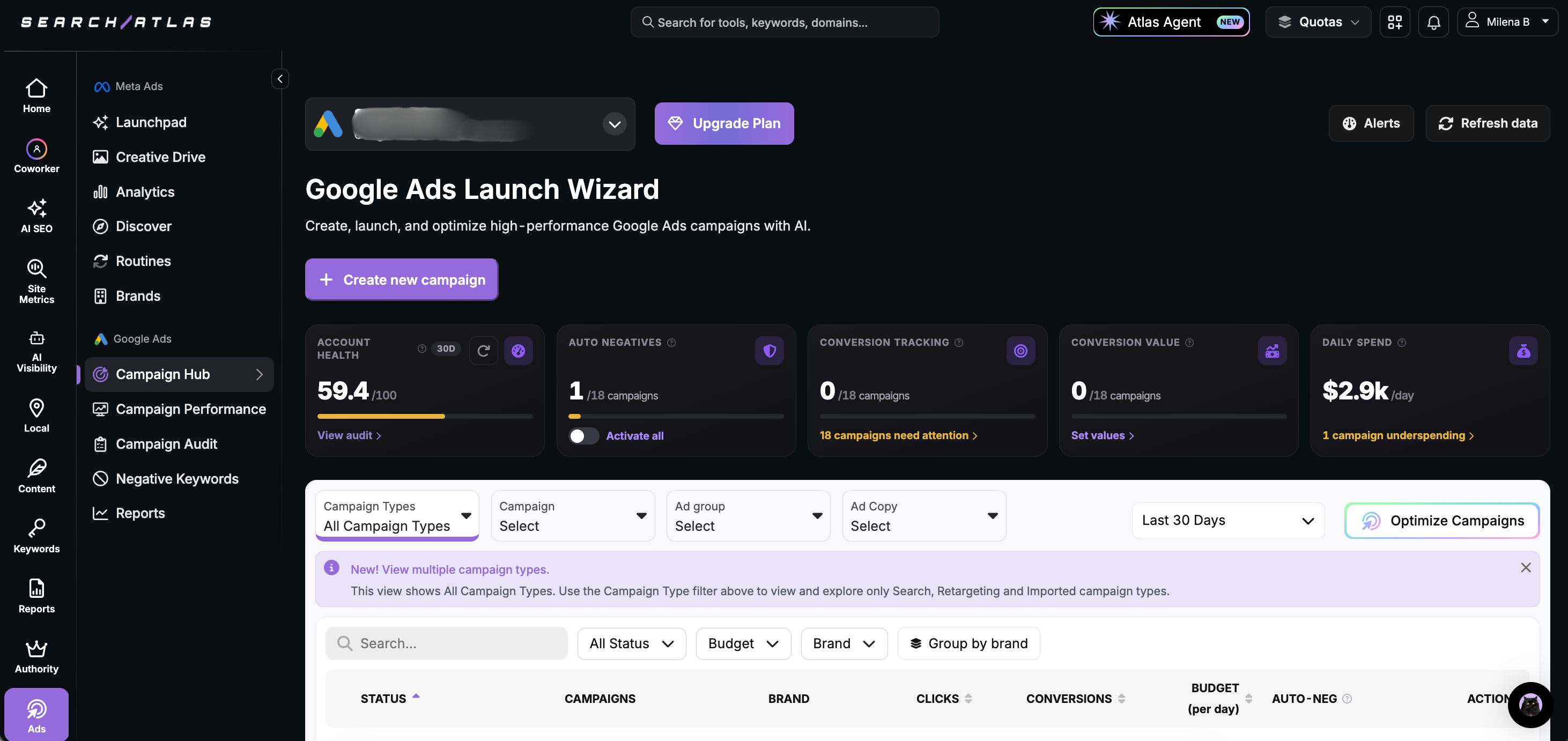Open Conversion Tracking help tooltip
Screen dimensions: 1568x741
click(959, 343)
